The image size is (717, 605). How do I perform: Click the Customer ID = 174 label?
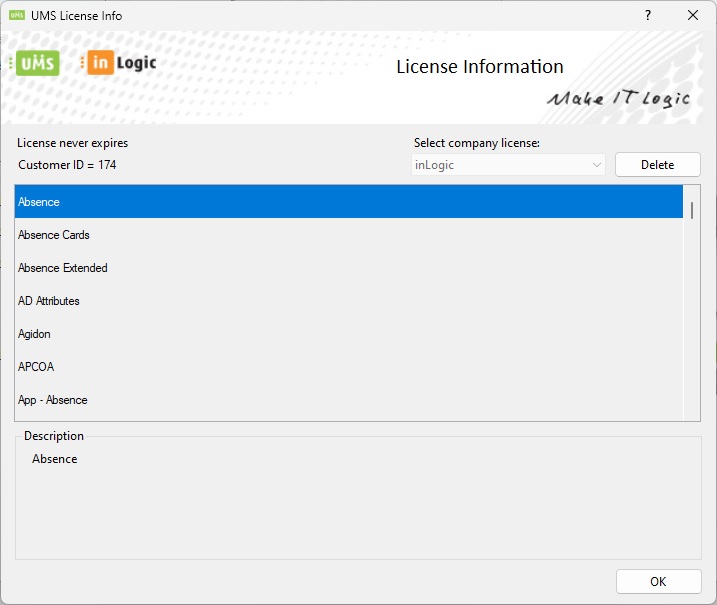coord(67,165)
